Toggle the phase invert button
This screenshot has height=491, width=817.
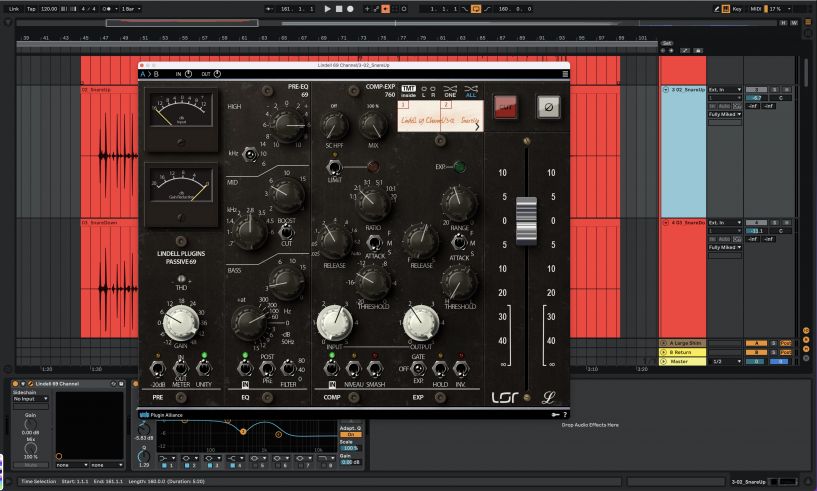pos(549,107)
